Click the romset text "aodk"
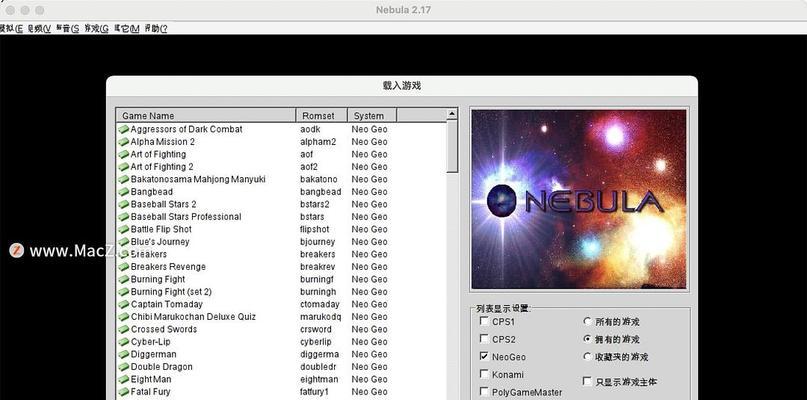 (x=311, y=129)
